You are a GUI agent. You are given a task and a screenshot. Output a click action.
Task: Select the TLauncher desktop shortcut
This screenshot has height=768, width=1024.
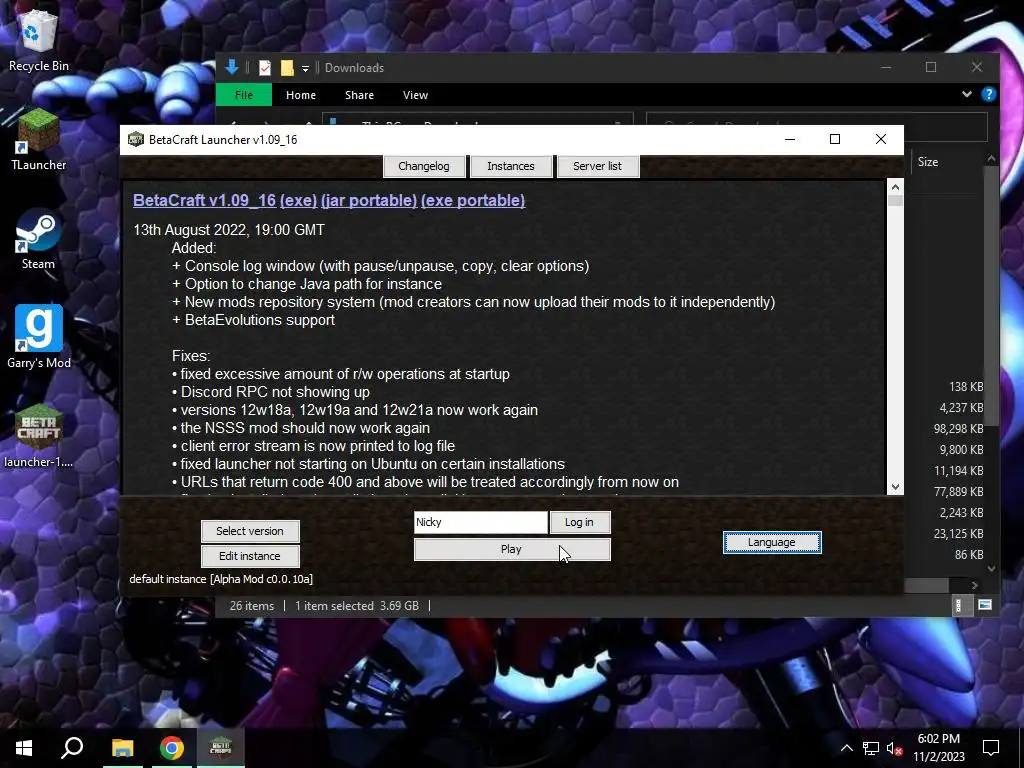pyautogui.click(x=38, y=140)
